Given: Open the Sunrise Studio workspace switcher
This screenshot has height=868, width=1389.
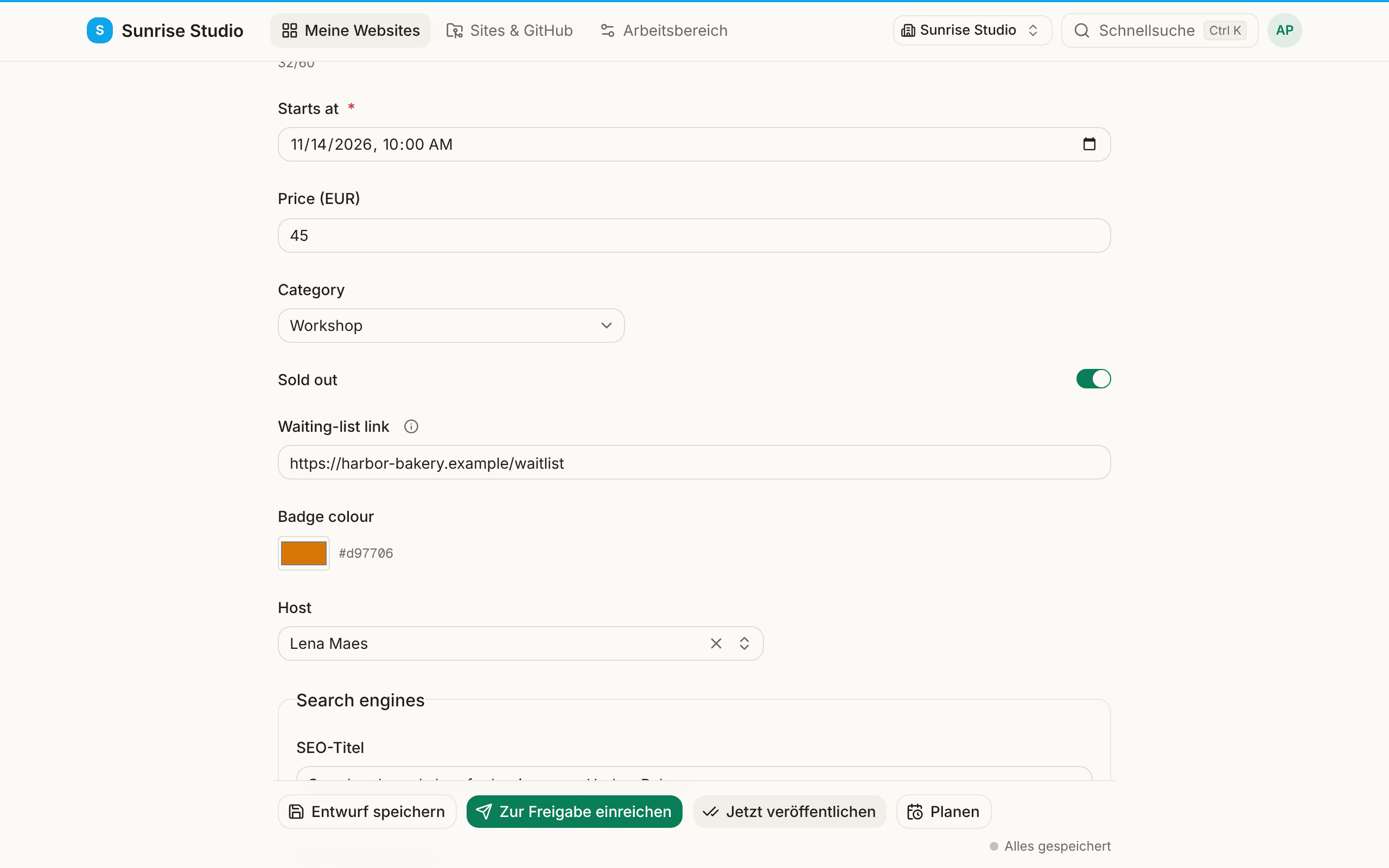Looking at the screenshot, I should click(972, 30).
